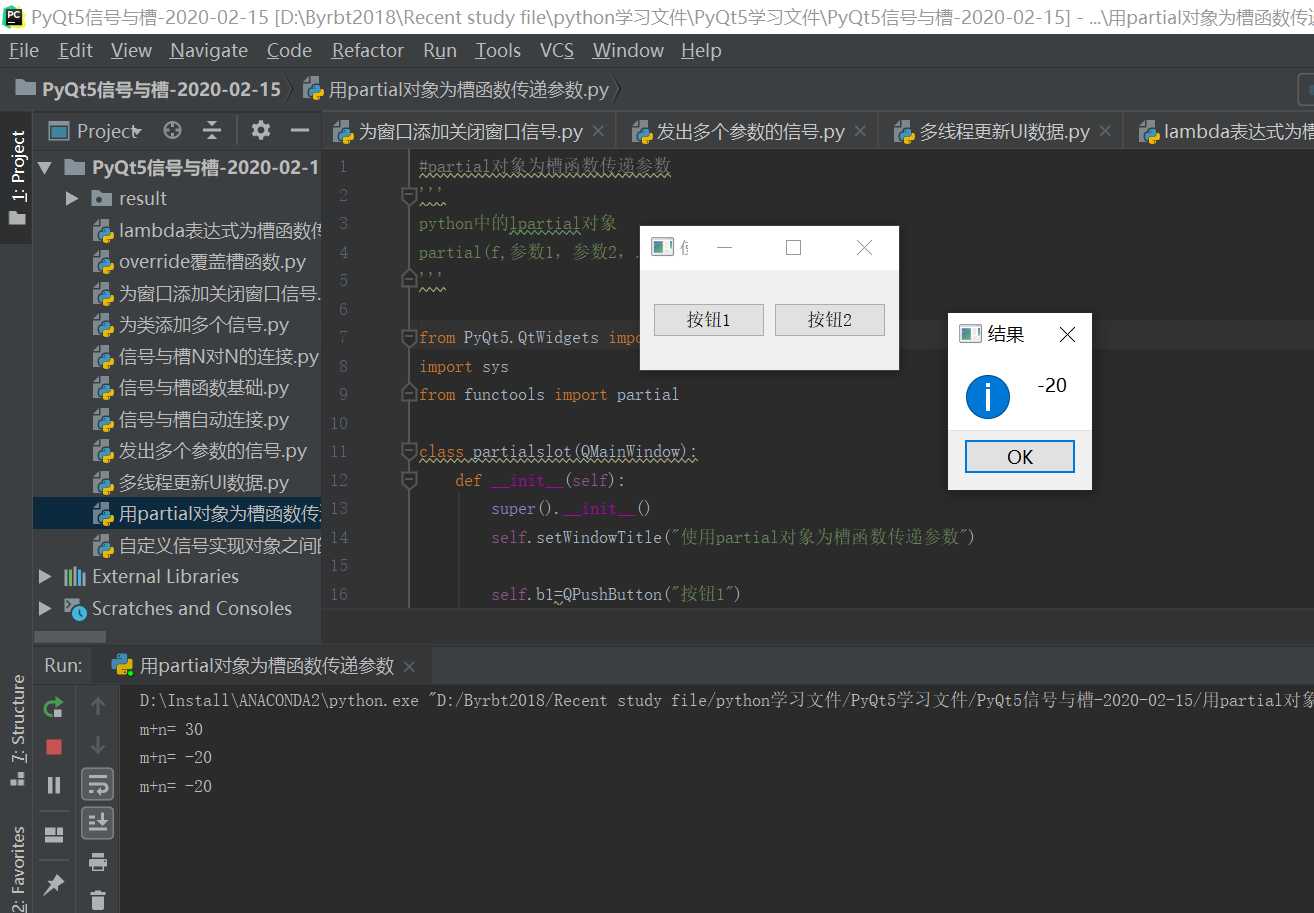Open the VCS menu
1314x913 pixels.
556,50
